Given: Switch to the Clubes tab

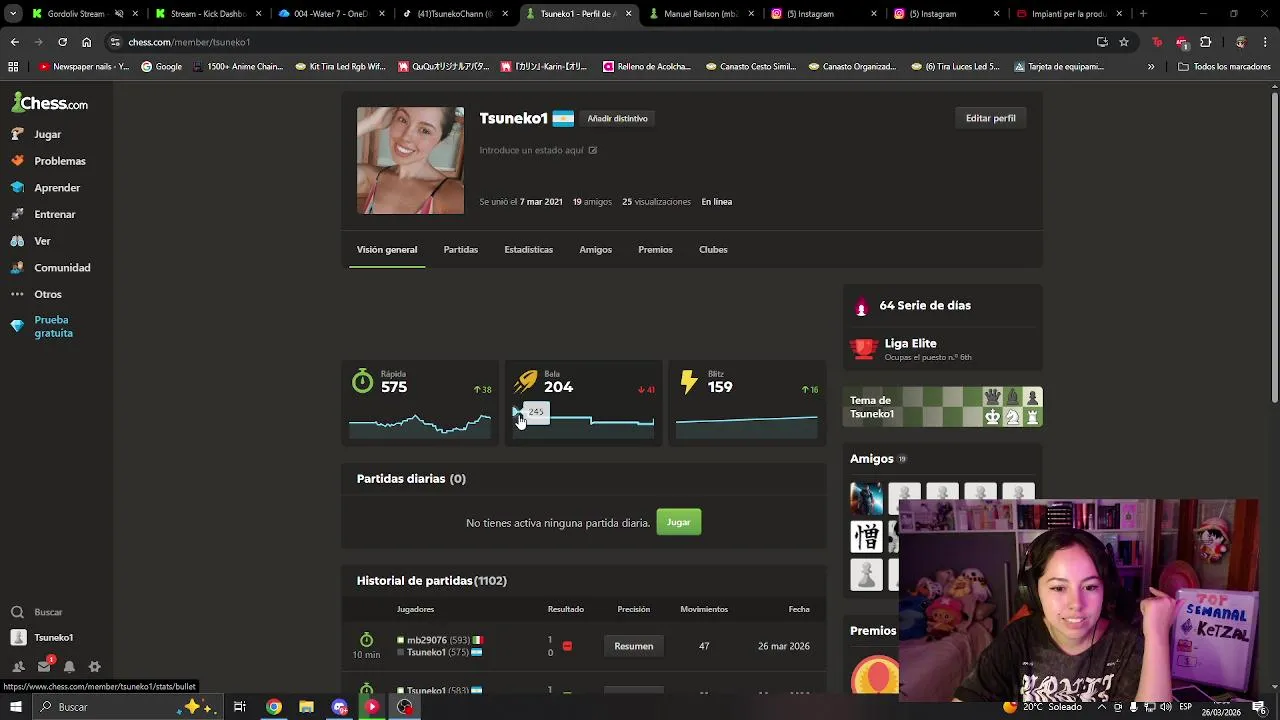Looking at the screenshot, I should [713, 250].
